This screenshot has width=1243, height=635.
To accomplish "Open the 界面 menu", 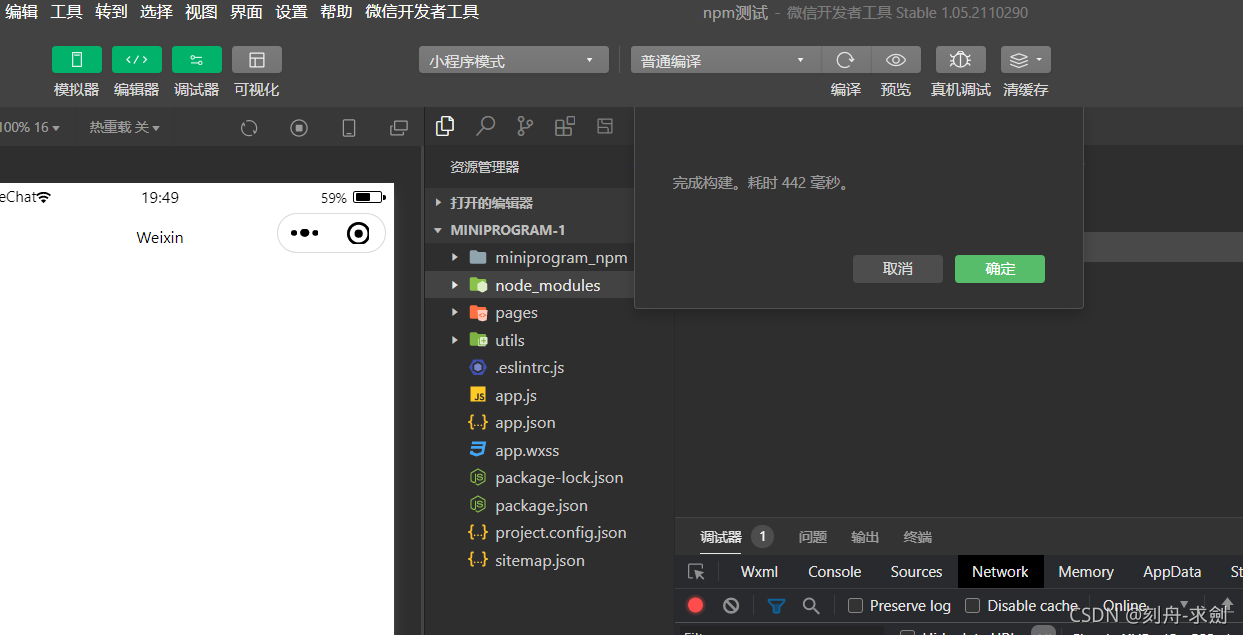I will click(x=246, y=12).
